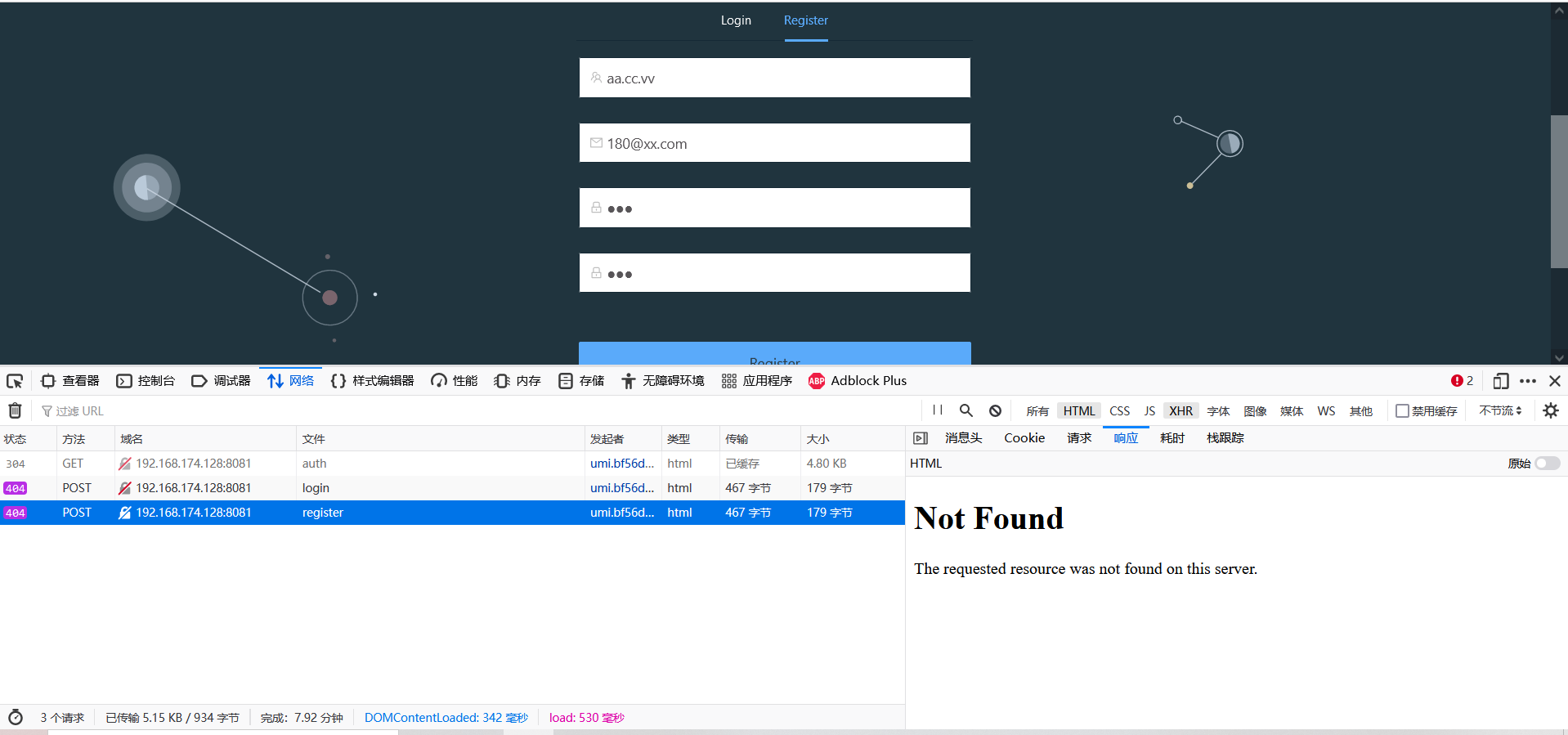Toggle the Other (其他) request filter
This screenshot has height=735, width=1568.
tap(1361, 411)
